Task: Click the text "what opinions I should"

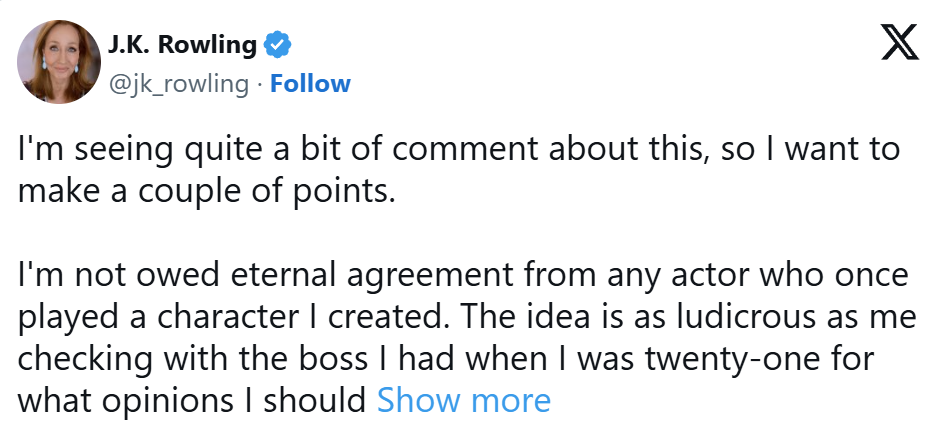Action: point(192,400)
